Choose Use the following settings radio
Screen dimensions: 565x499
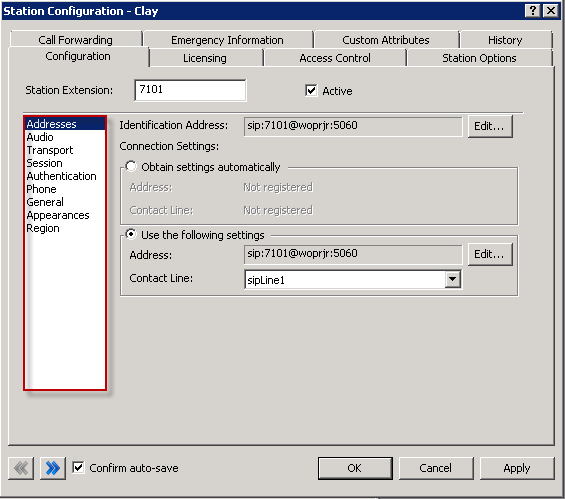pos(131,234)
